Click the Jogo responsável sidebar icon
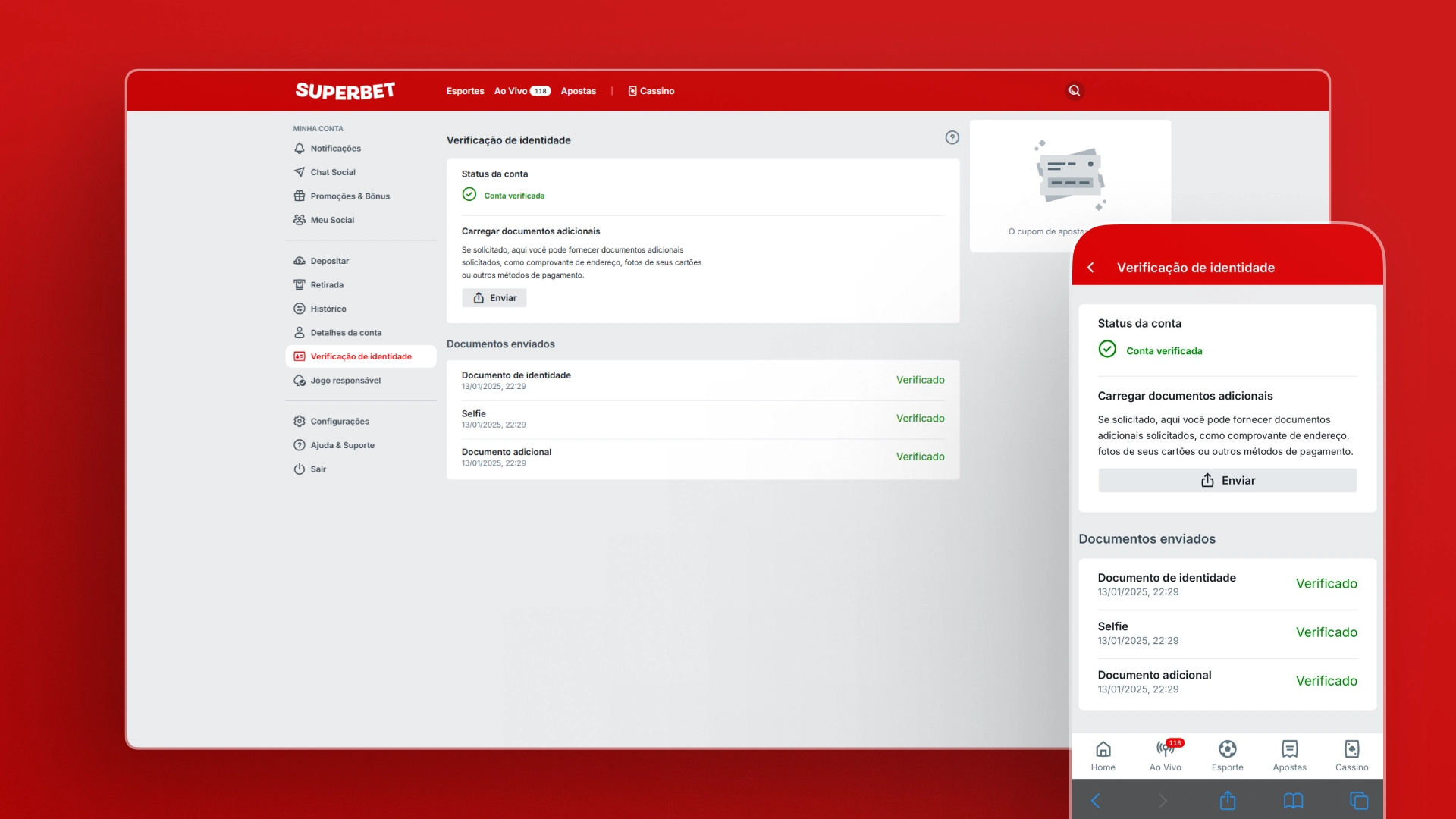The image size is (1456, 819). point(299,380)
